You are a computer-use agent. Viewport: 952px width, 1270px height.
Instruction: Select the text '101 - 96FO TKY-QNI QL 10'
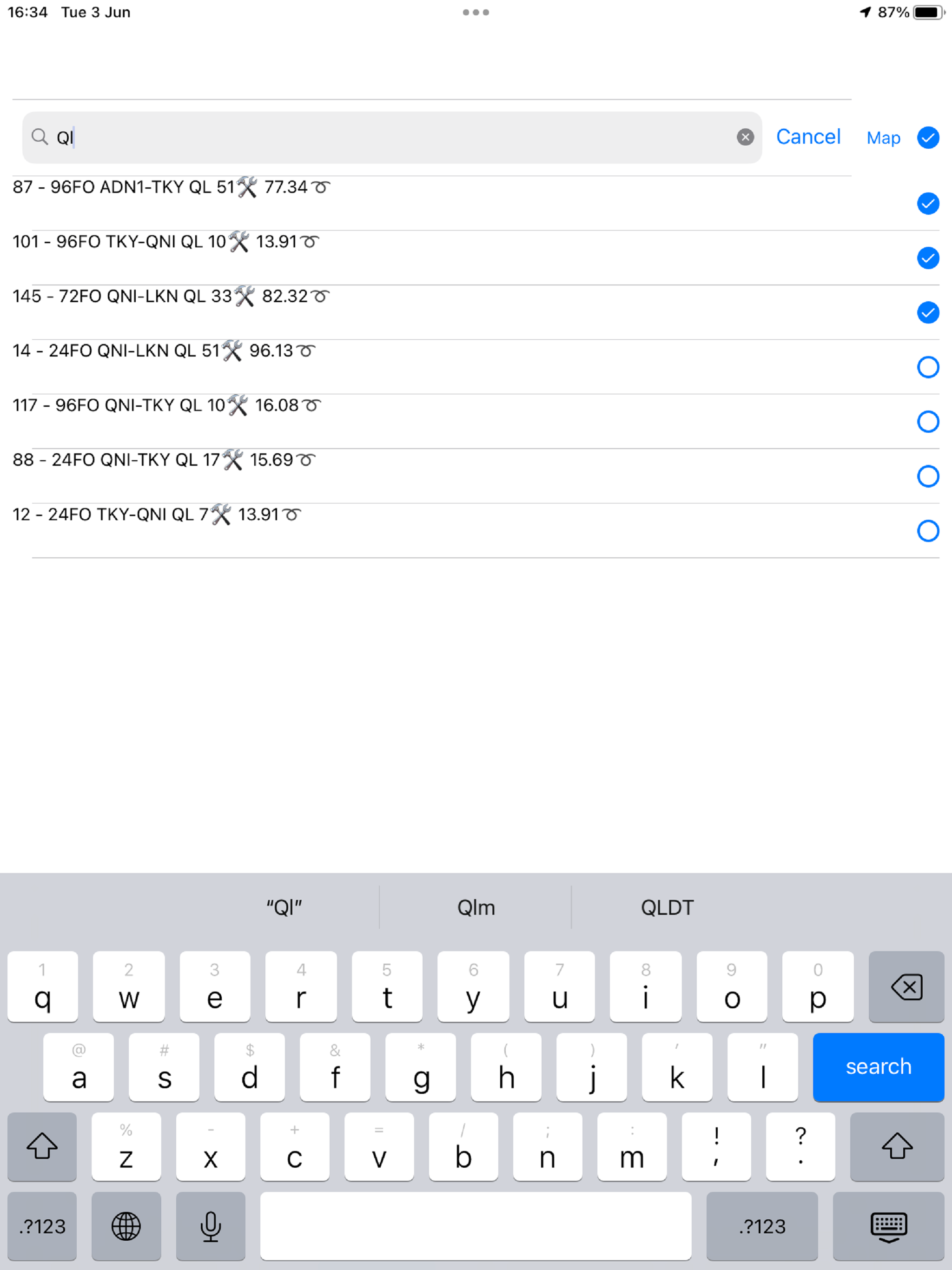click(x=119, y=242)
